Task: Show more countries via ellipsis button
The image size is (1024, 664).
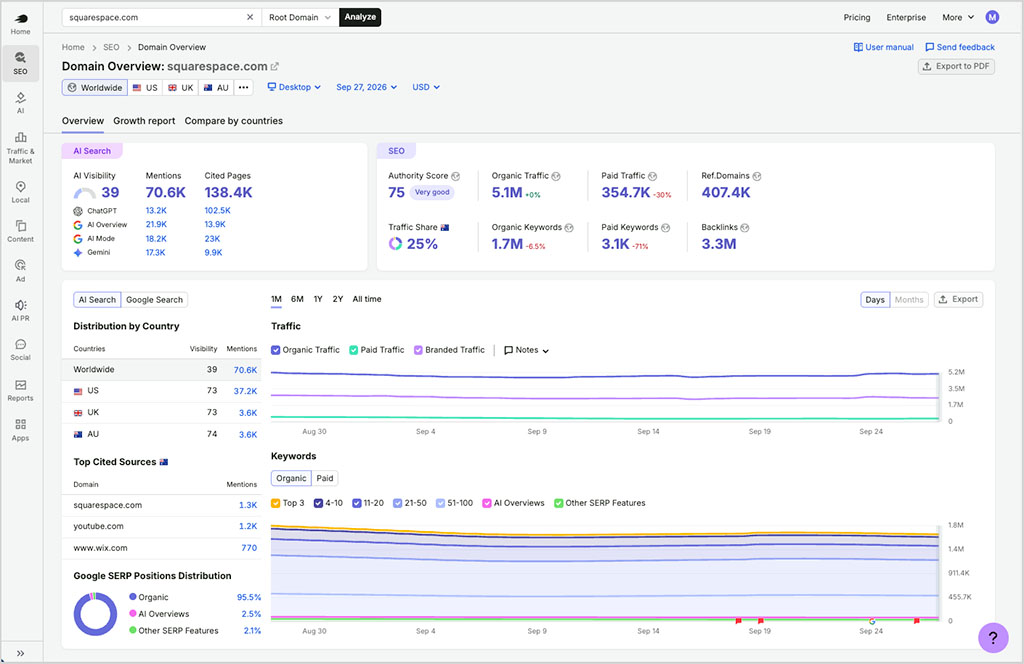Action: click(x=244, y=87)
